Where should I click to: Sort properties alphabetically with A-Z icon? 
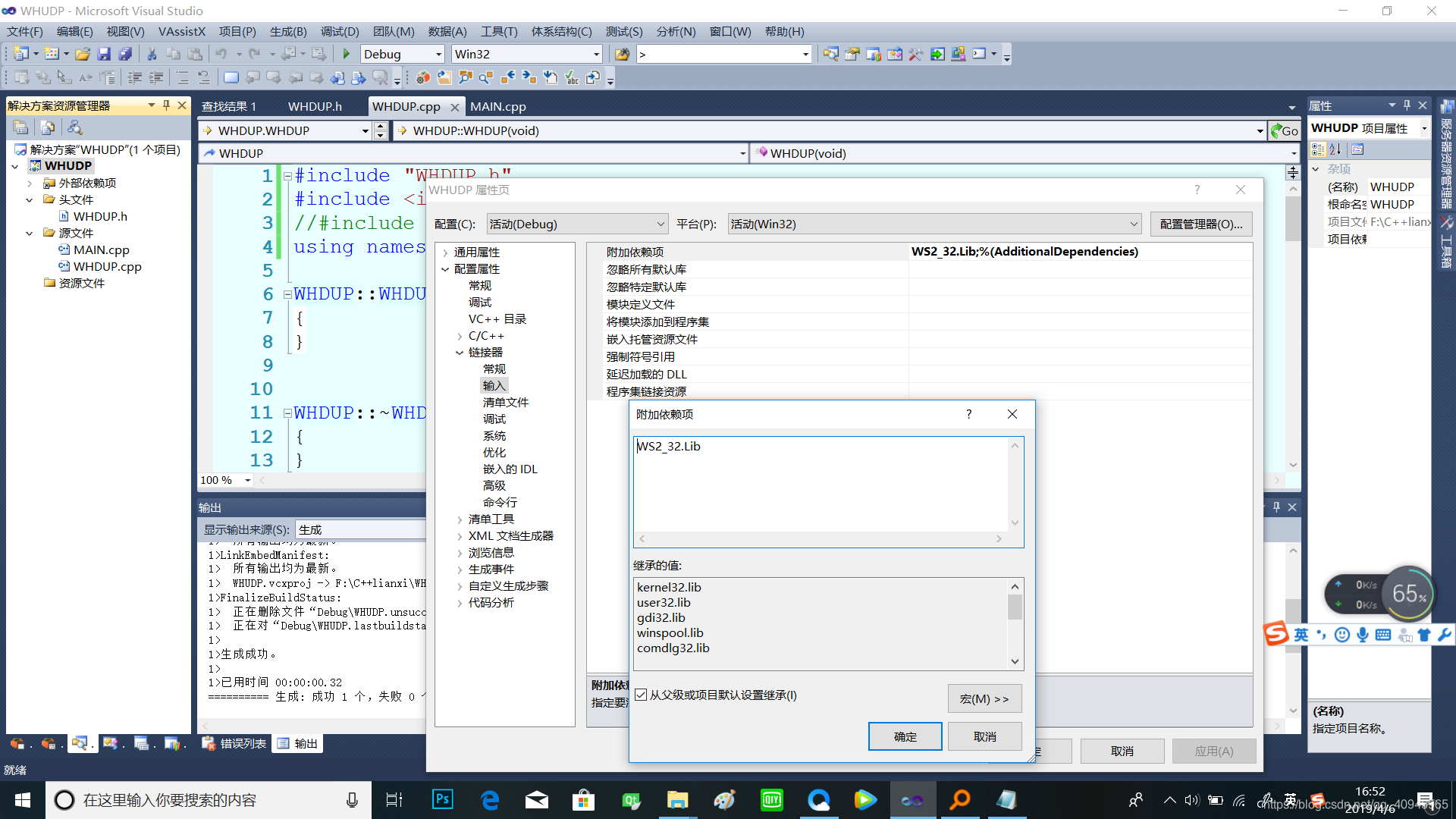pyautogui.click(x=1335, y=149)
